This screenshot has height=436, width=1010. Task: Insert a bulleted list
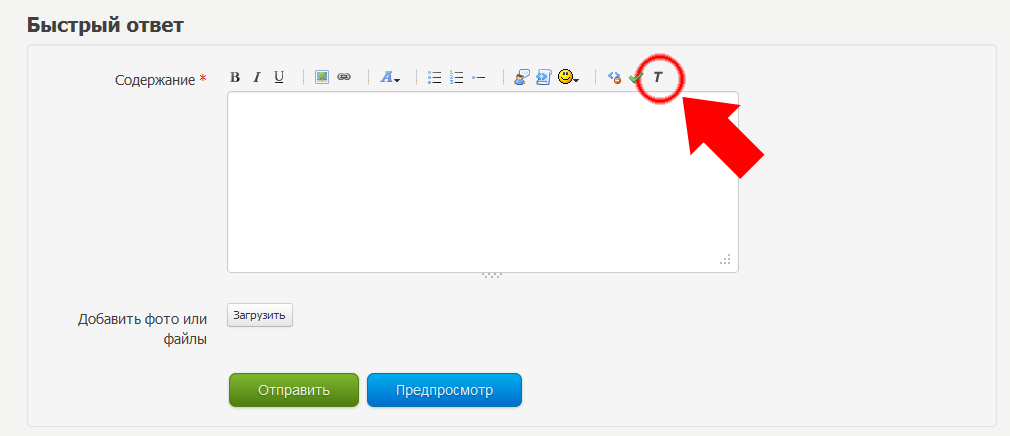click(435, 78)
